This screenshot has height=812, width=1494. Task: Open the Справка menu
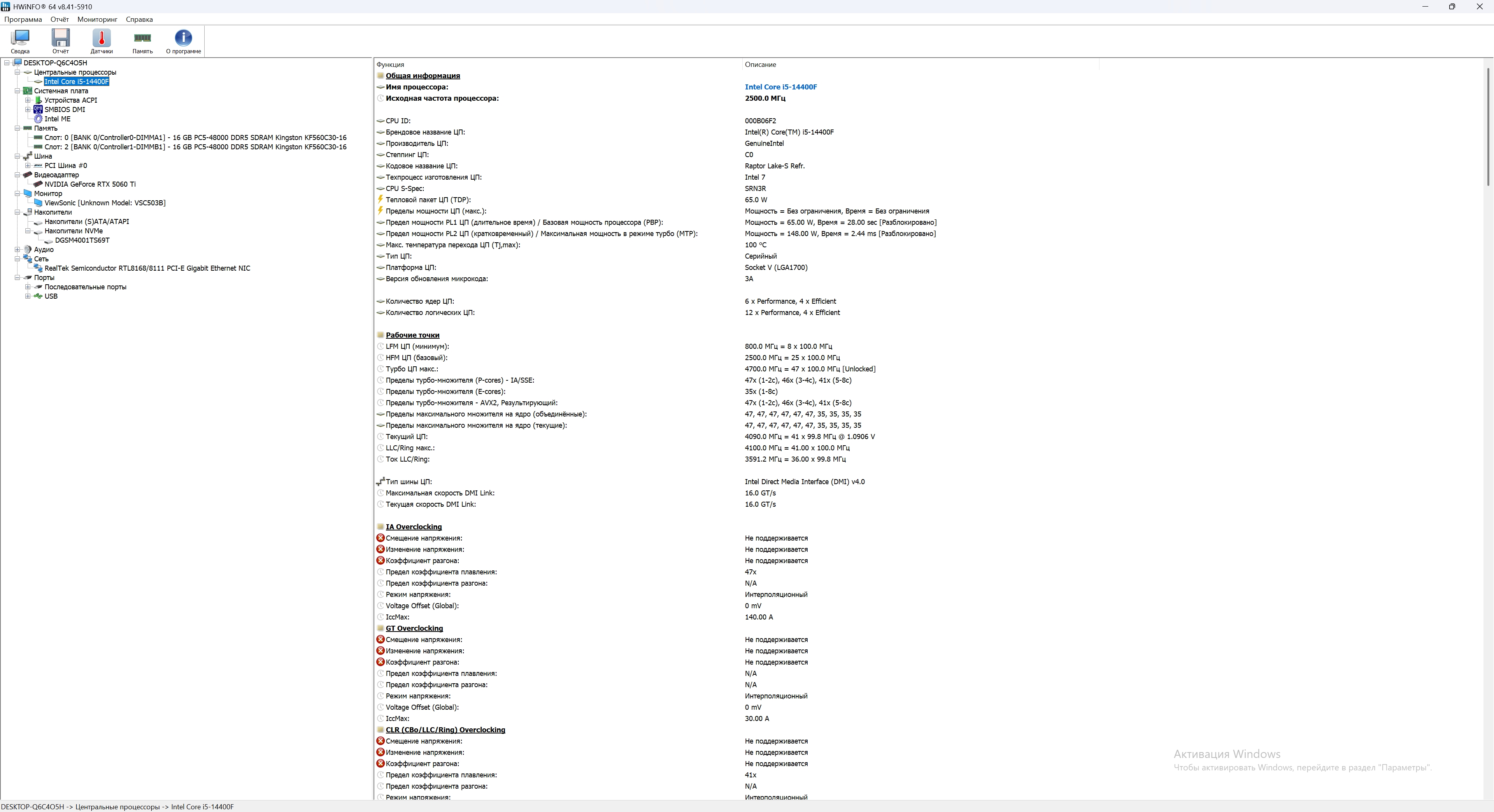tap(139, 19)
